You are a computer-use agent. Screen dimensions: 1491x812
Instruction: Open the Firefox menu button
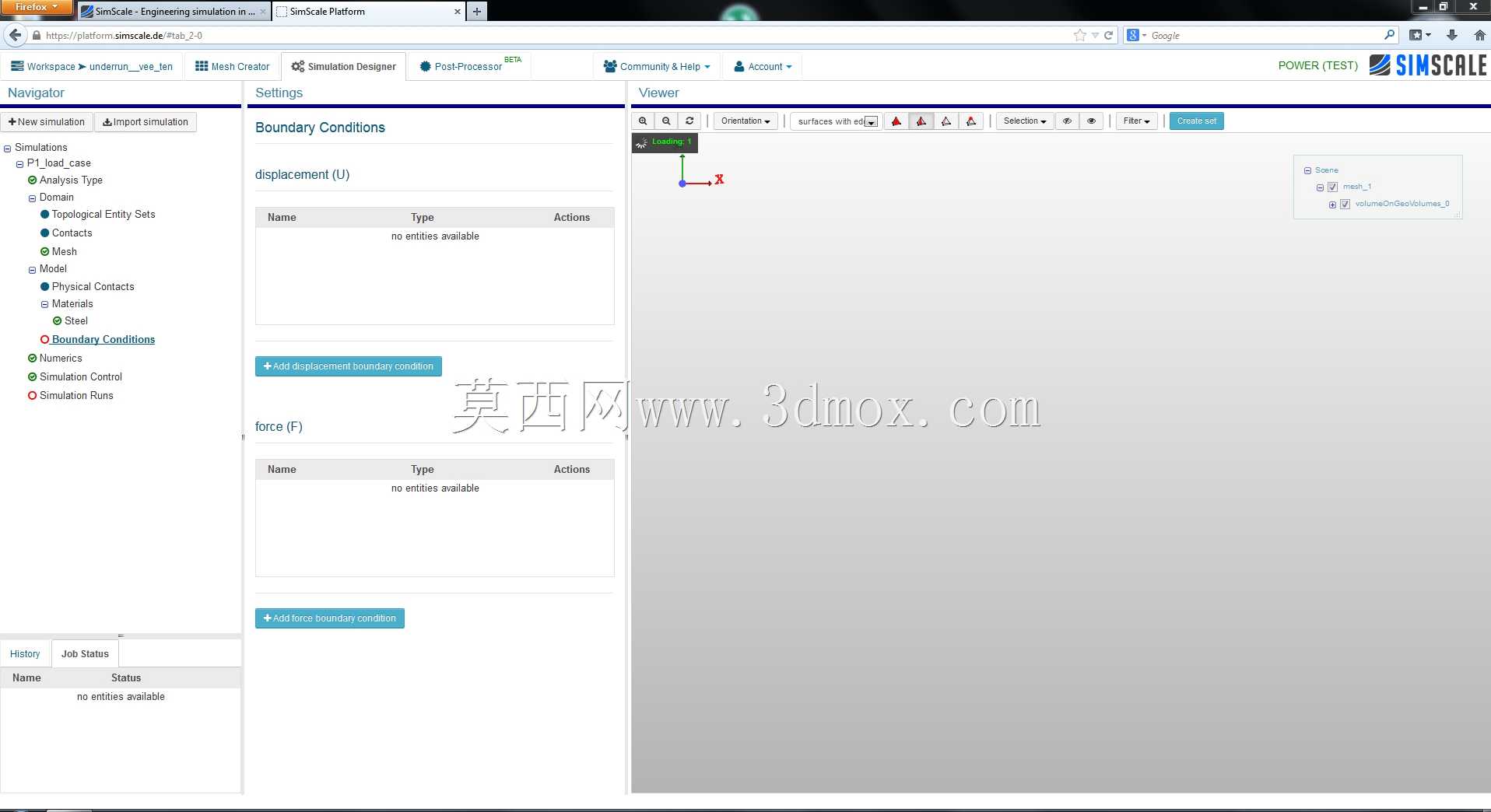(37, 7)
